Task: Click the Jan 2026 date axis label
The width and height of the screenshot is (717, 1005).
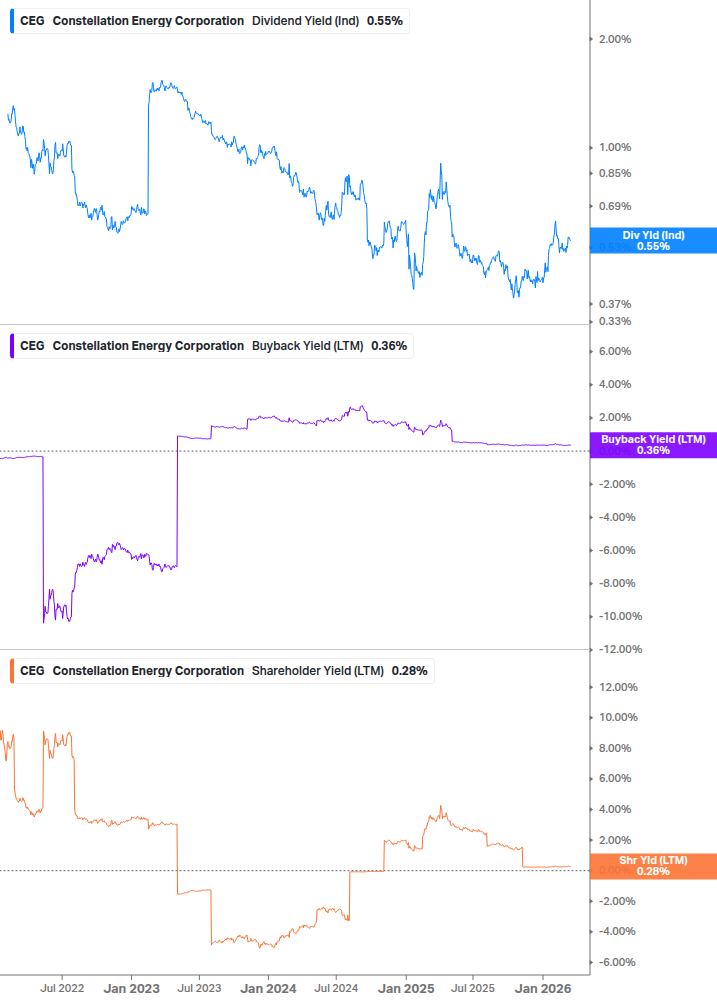Action: point(543,989)
